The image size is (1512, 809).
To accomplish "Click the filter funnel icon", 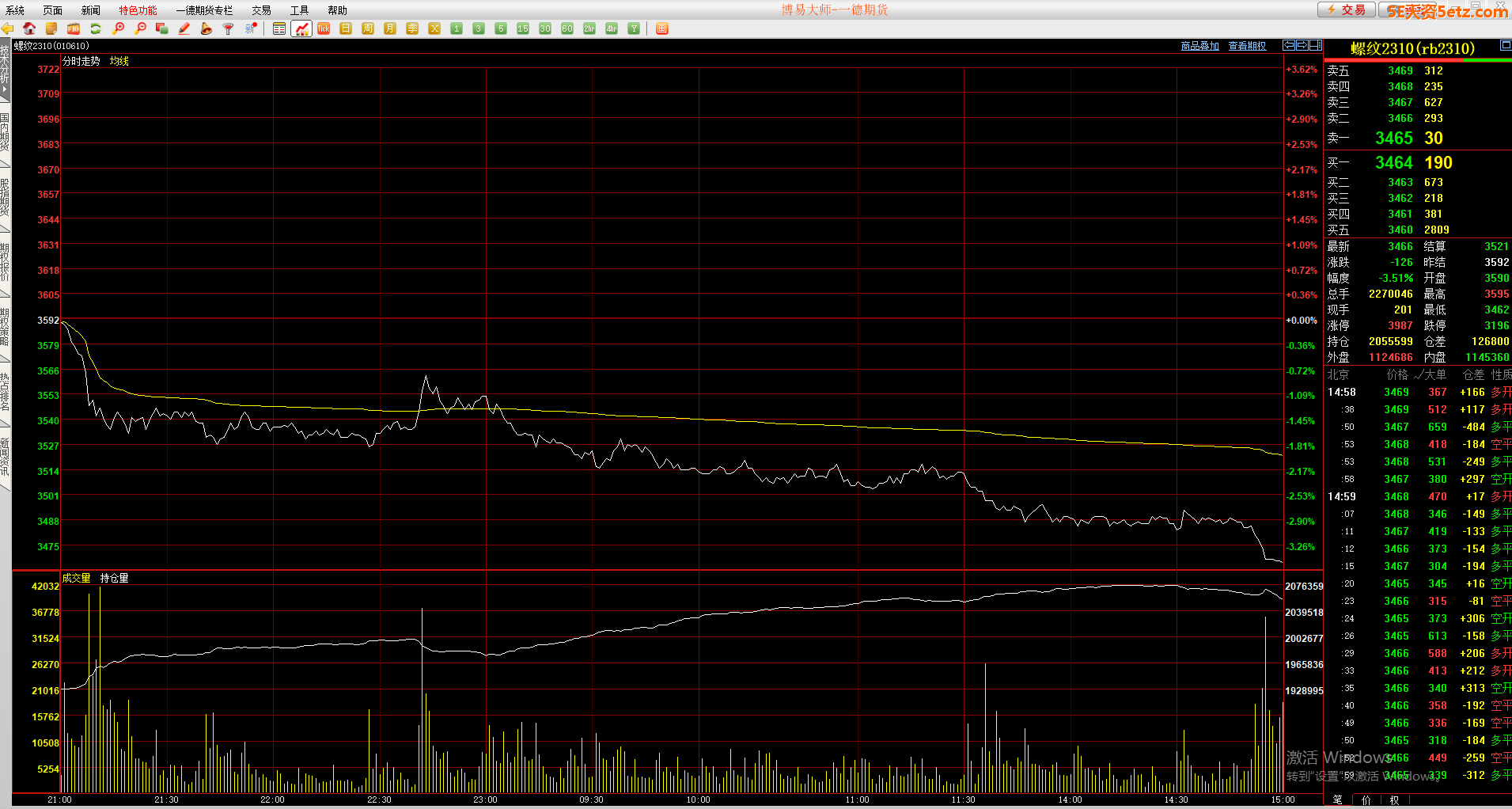I will pyautogui.click(x=228, y=28).
